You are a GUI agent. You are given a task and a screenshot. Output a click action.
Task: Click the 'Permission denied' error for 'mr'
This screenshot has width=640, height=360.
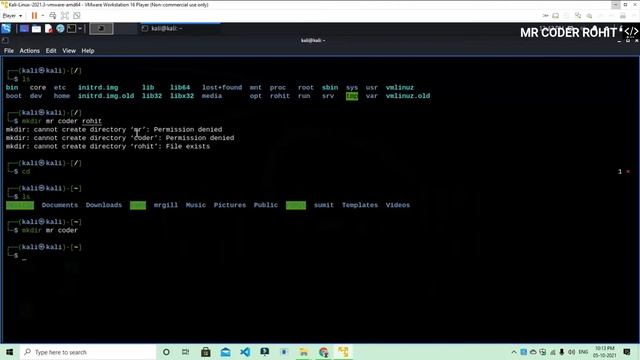click(188, 129)
